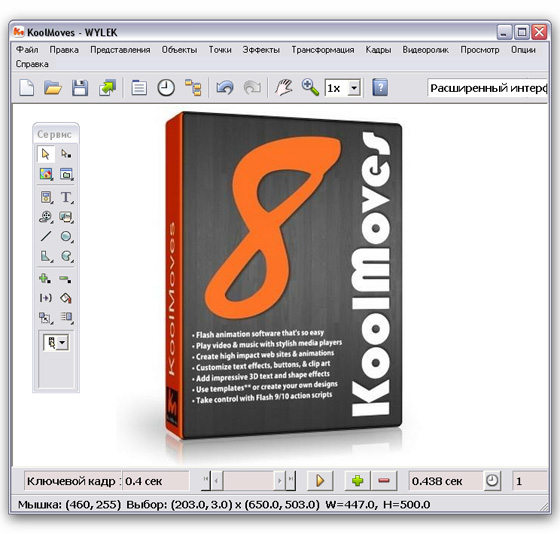Open the list overview icon in toolbar
Screen dimensions: 560x534
[139, 88]
